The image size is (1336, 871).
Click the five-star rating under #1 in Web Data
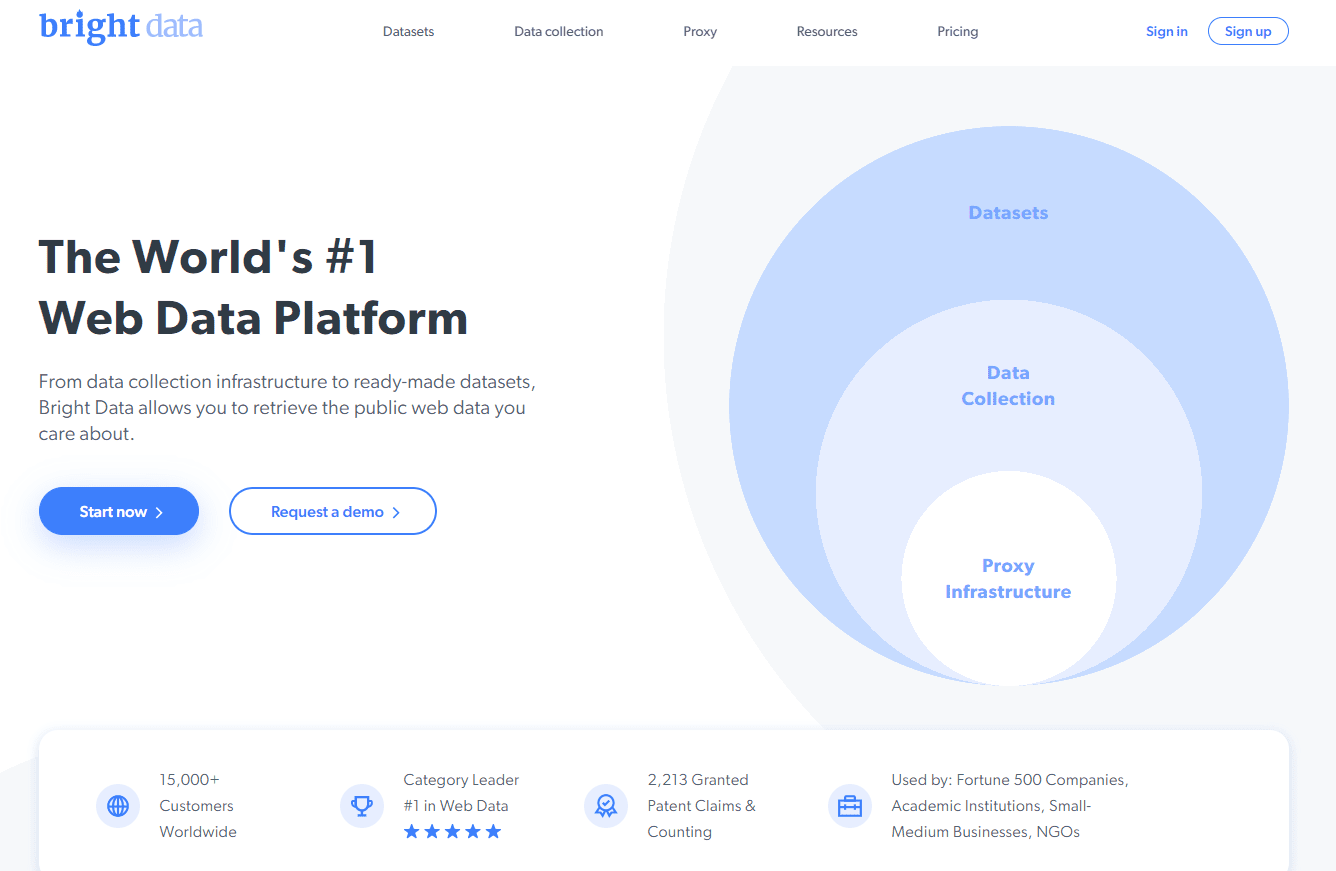[x=452, y=832]
